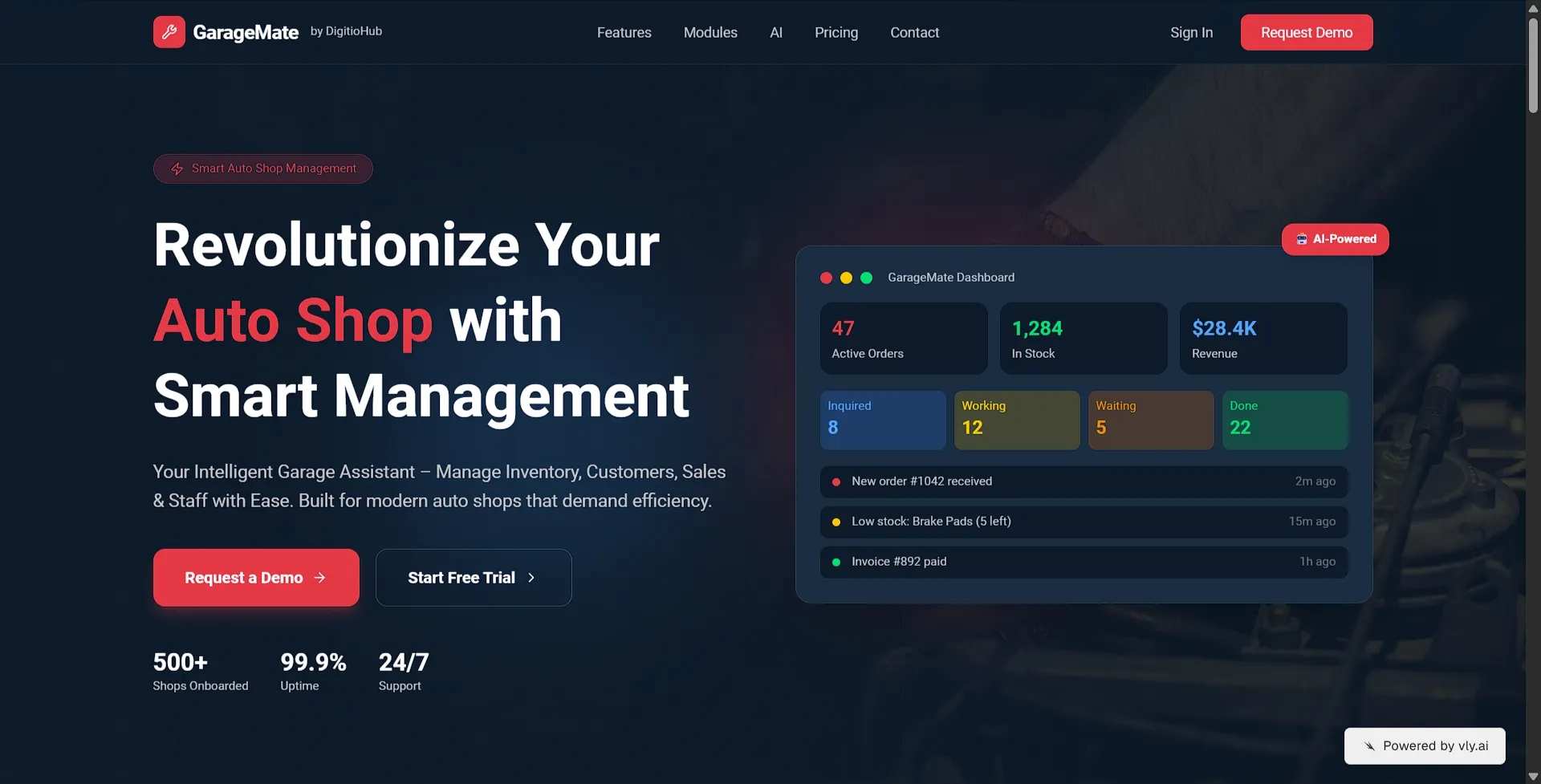Click Request Demo in the top navigation

(x=1307, y=32)
